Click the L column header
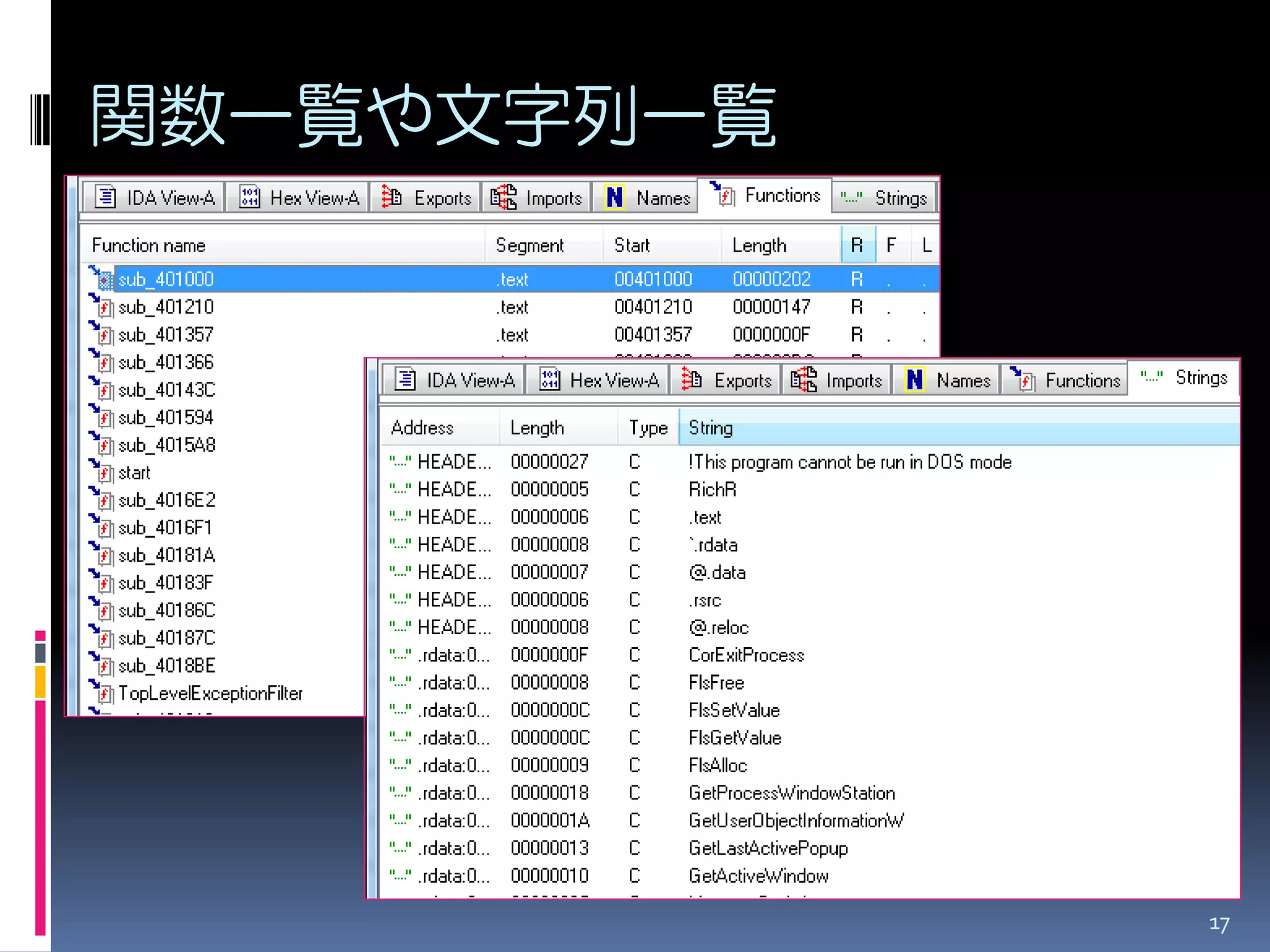Image resolution: width=1270 pixels, height=952 pixels. click(926, 245)
